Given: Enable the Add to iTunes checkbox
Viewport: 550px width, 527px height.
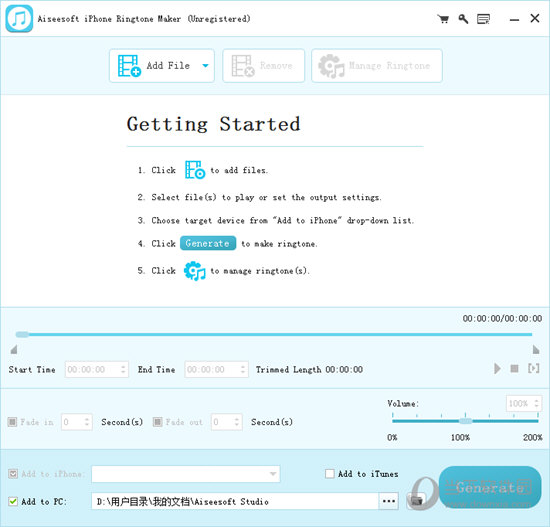Looking at the screenshot, I should [330, 474].
